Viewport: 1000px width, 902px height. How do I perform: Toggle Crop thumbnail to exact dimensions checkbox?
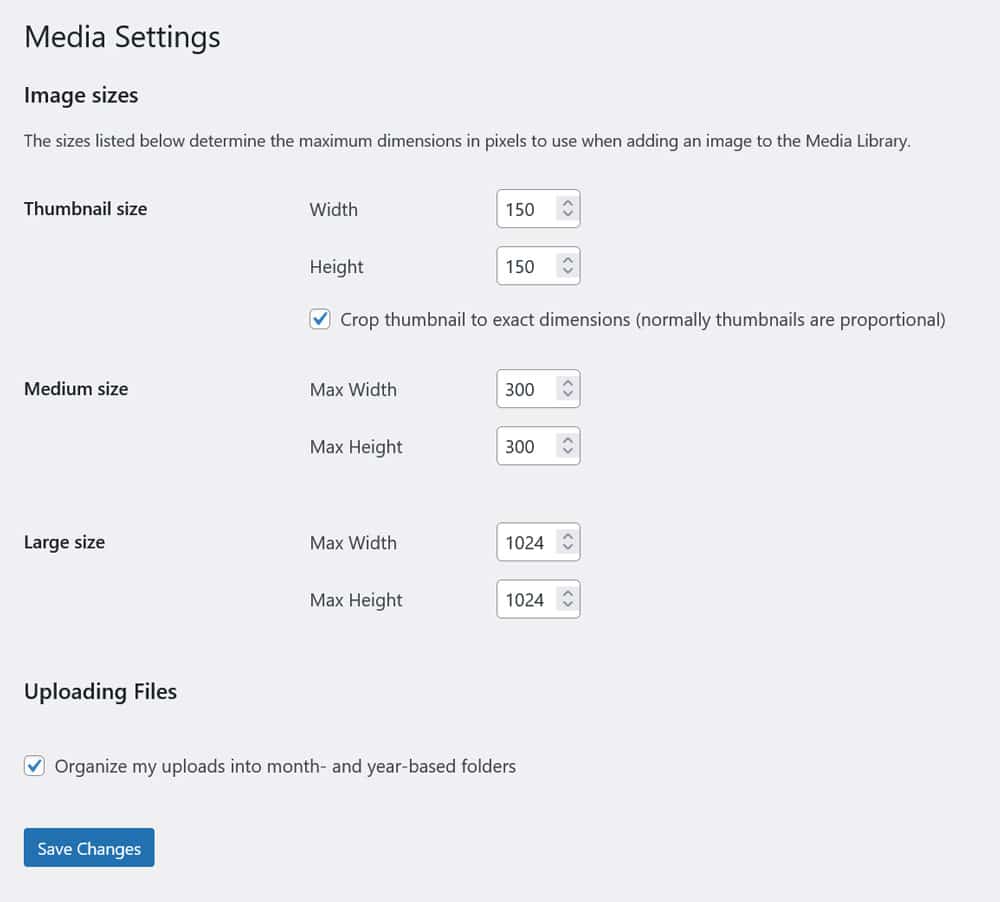(x=320, y=320)
